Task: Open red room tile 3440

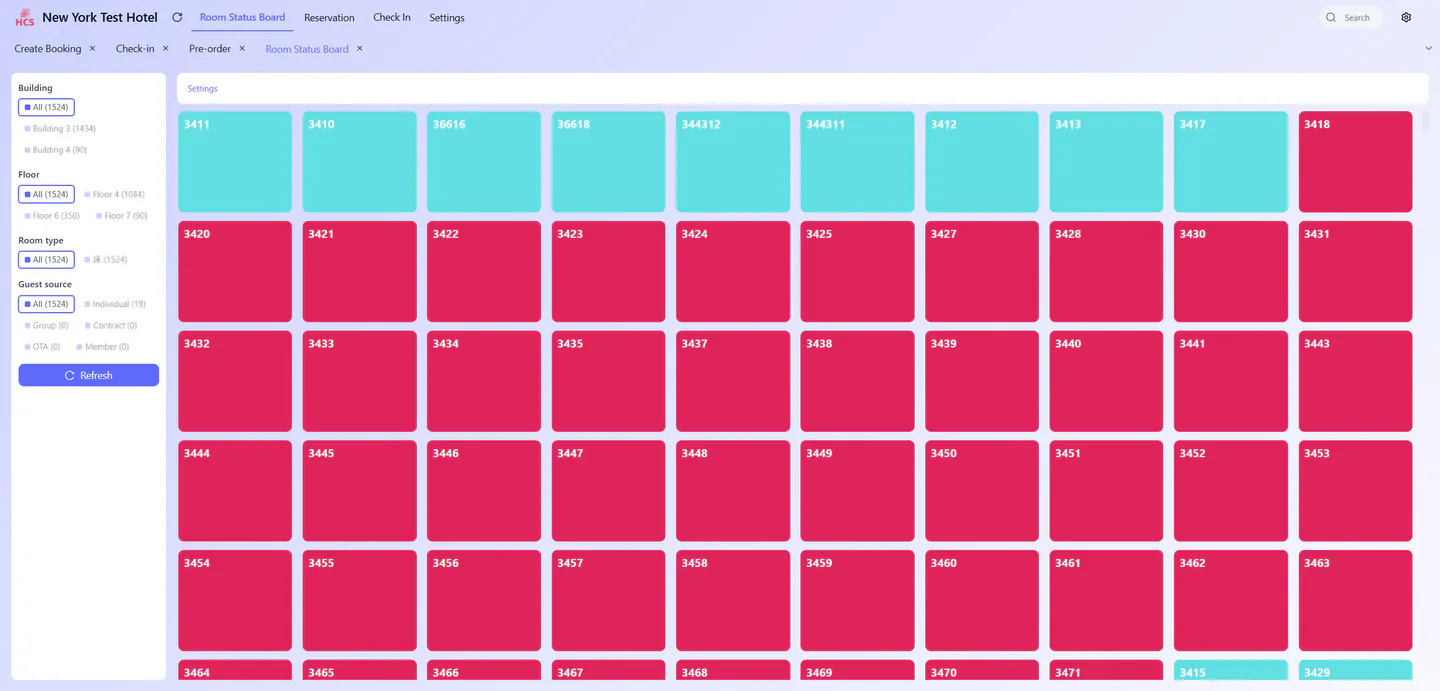Action: (x=1107, y=381)
